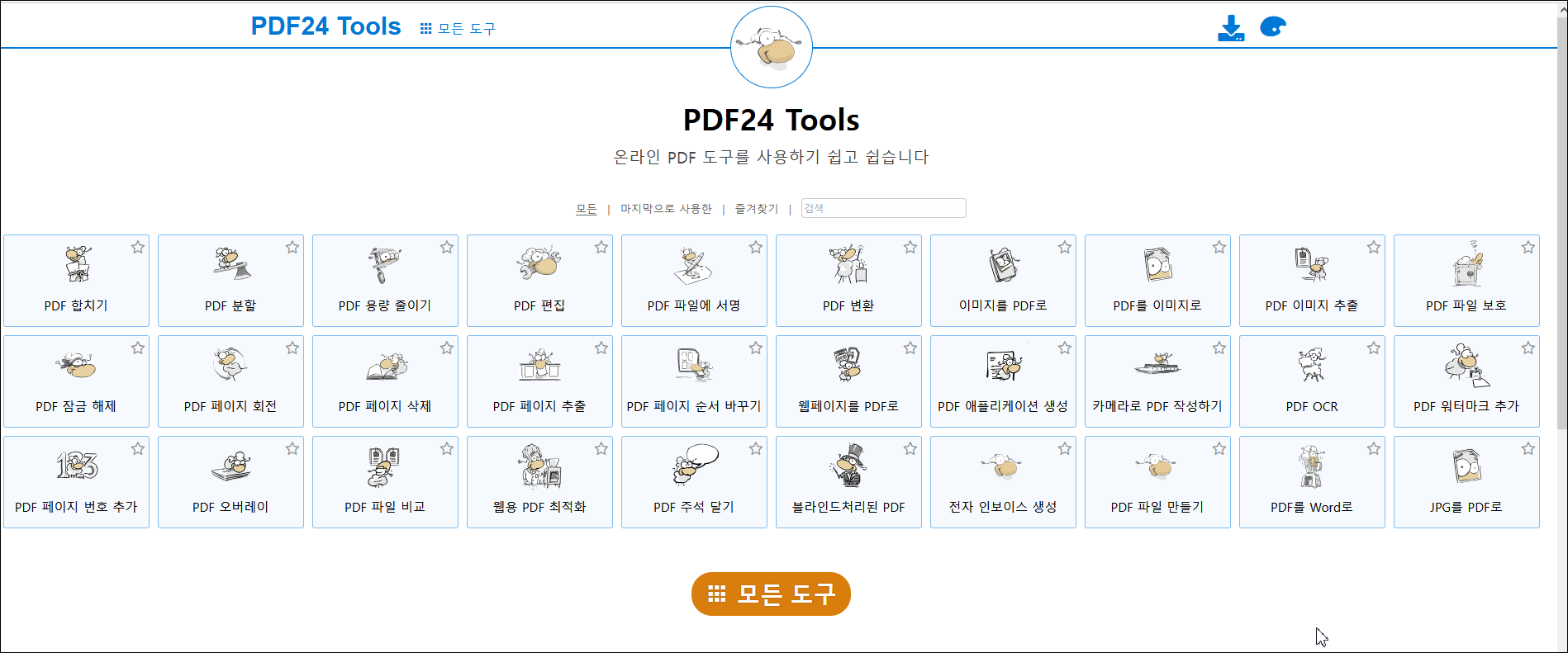The width and height of the screenshot is (1568, 653).
Task: Open the PDF 편집 tool icon
Action: (x=539, y=264)
